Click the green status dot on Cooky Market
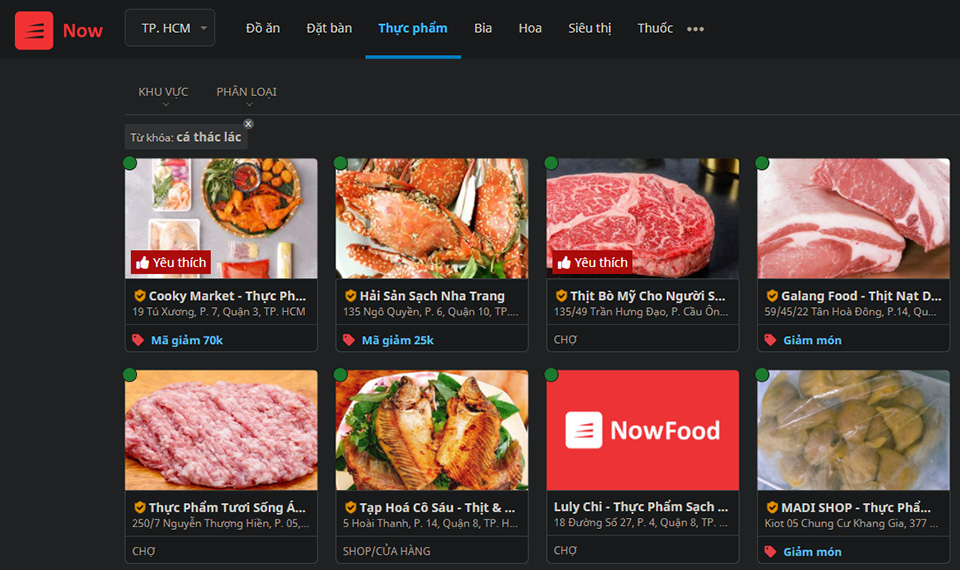The width and height of the screenshot is (960, 570). point(130,163)
